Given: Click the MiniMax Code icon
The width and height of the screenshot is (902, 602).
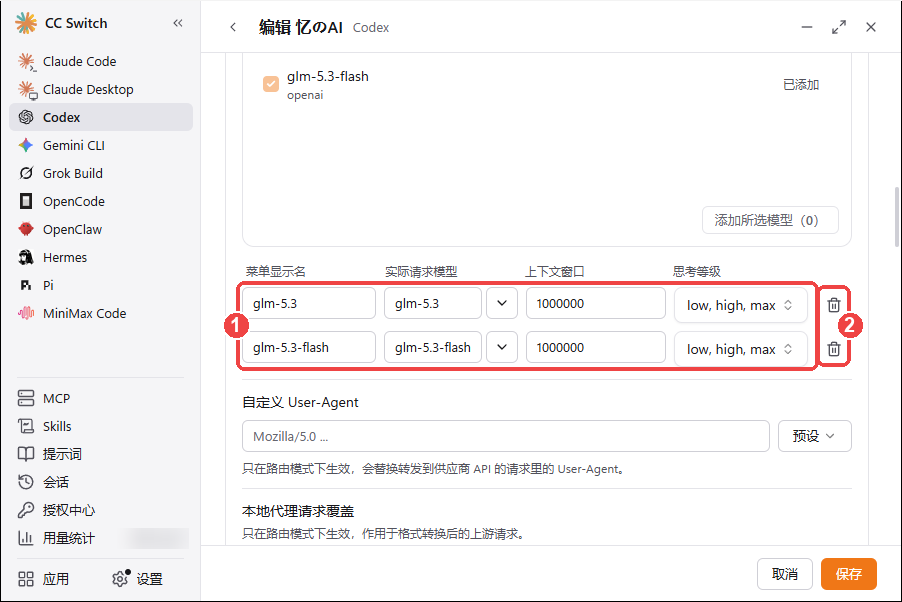Looking at the screenshot, I should (x=26, y=313).
